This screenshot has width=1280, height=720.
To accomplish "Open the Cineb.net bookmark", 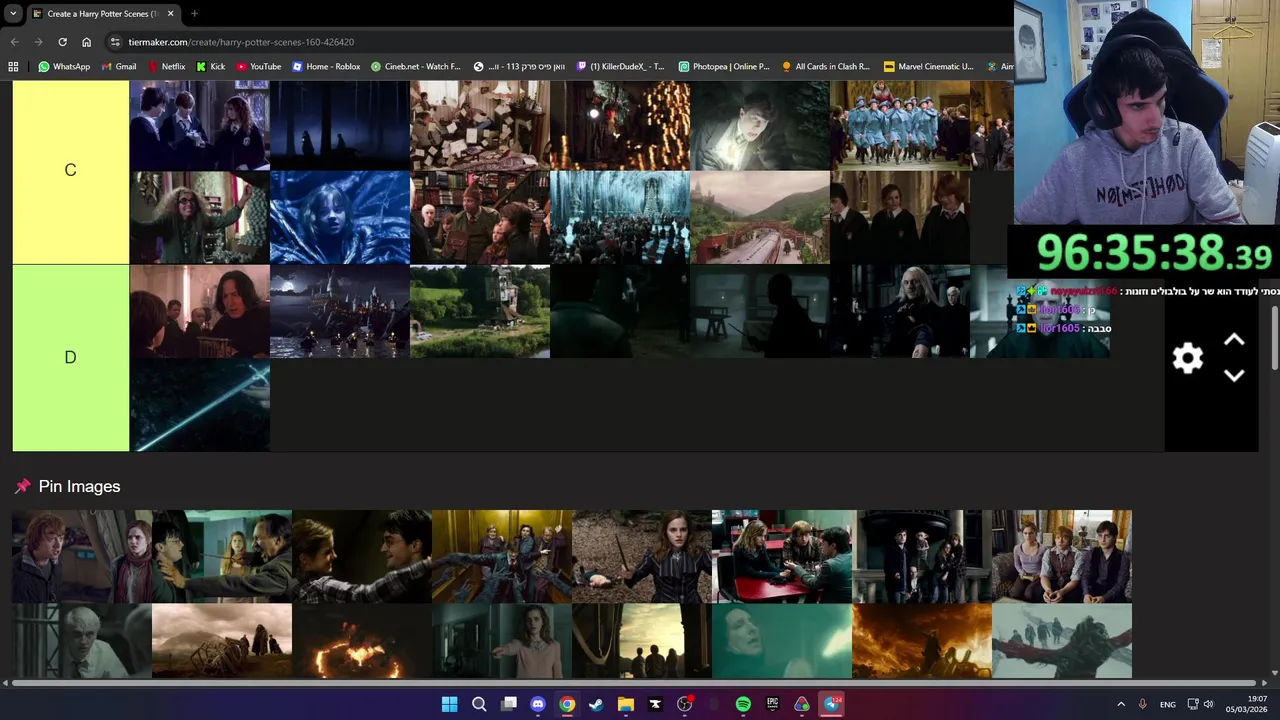I will (x=417, y=66).
